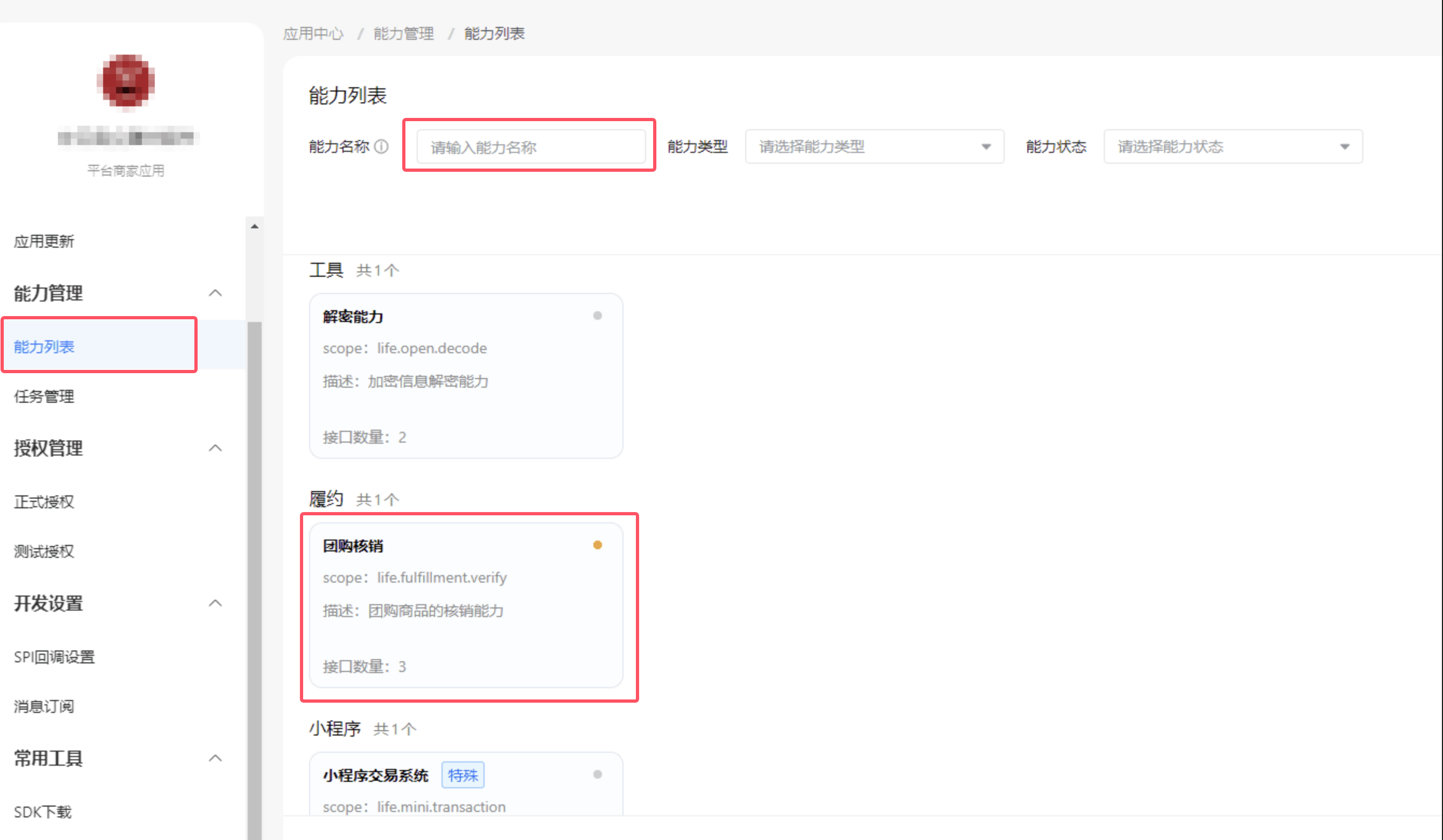Click the yellow status dot on 团购核销 card
Image resolution: width=1443 pixels, height=840 pixels.
[x=598, y=544]
